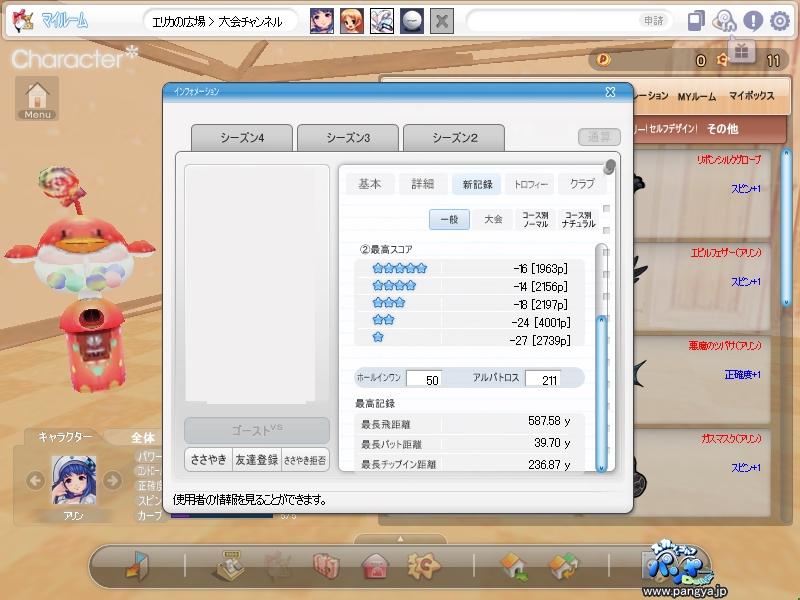This screenshot has width=800, height=600.
Task: Open the red barn icon in bottom toolbar
Action: pos(375,567)
